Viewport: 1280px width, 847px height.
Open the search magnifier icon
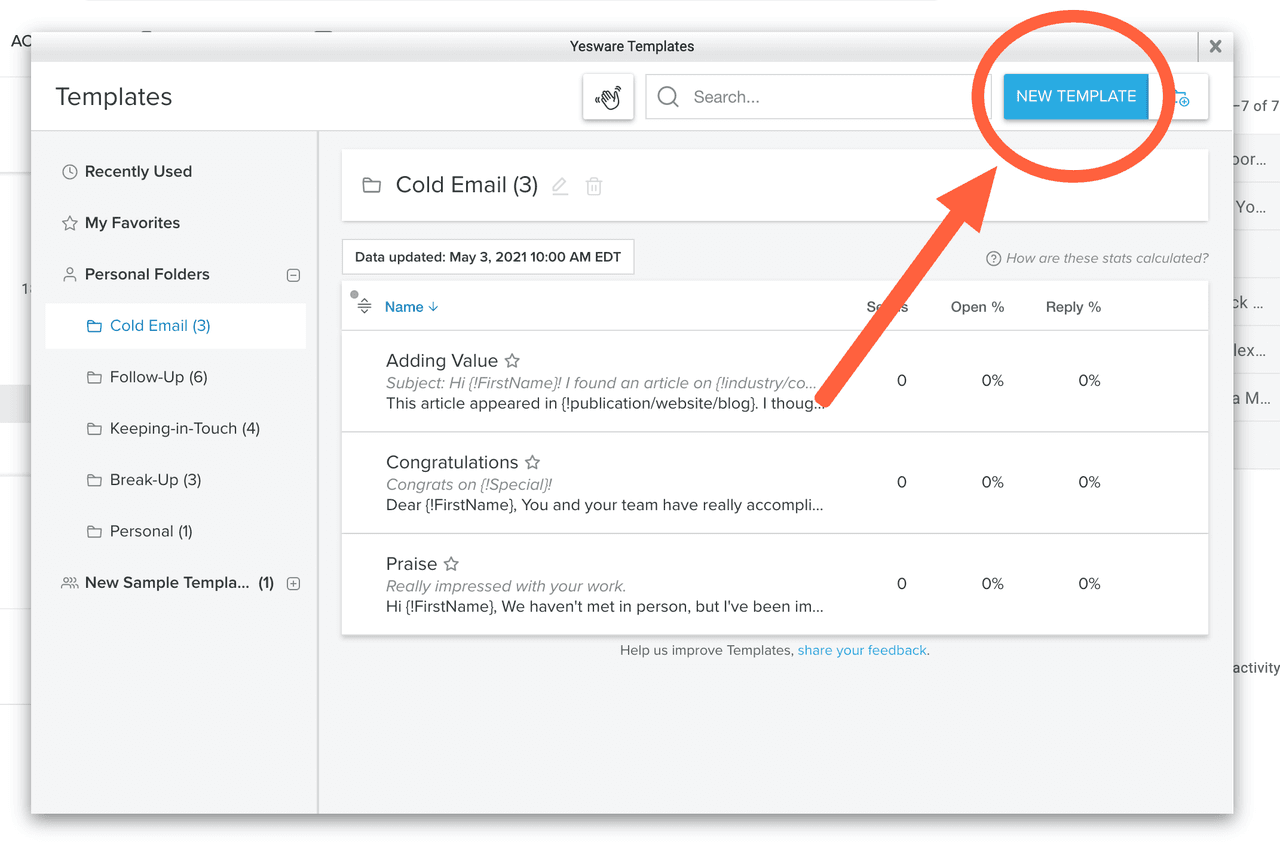point(667,97)
